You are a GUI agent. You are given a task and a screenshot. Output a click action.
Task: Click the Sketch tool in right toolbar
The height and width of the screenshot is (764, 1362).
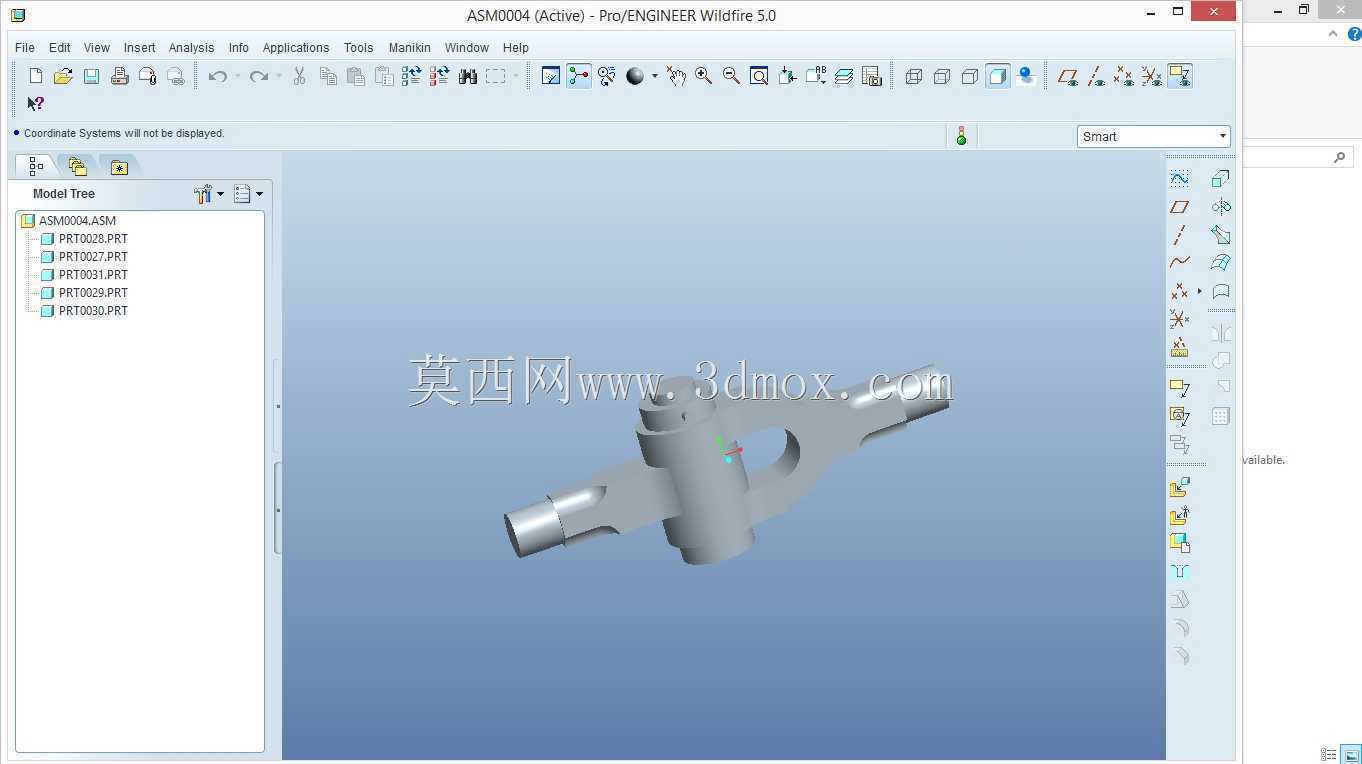point(1180,179)
